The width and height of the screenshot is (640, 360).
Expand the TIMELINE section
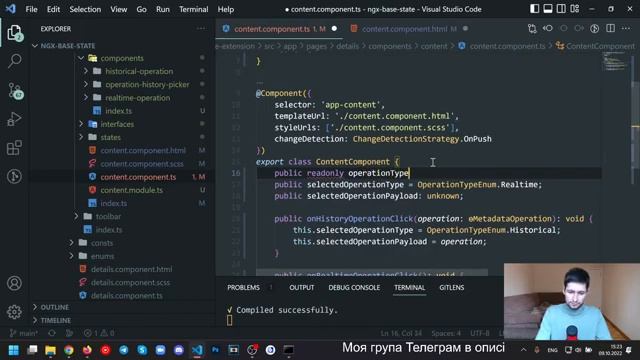coord(56,320)
